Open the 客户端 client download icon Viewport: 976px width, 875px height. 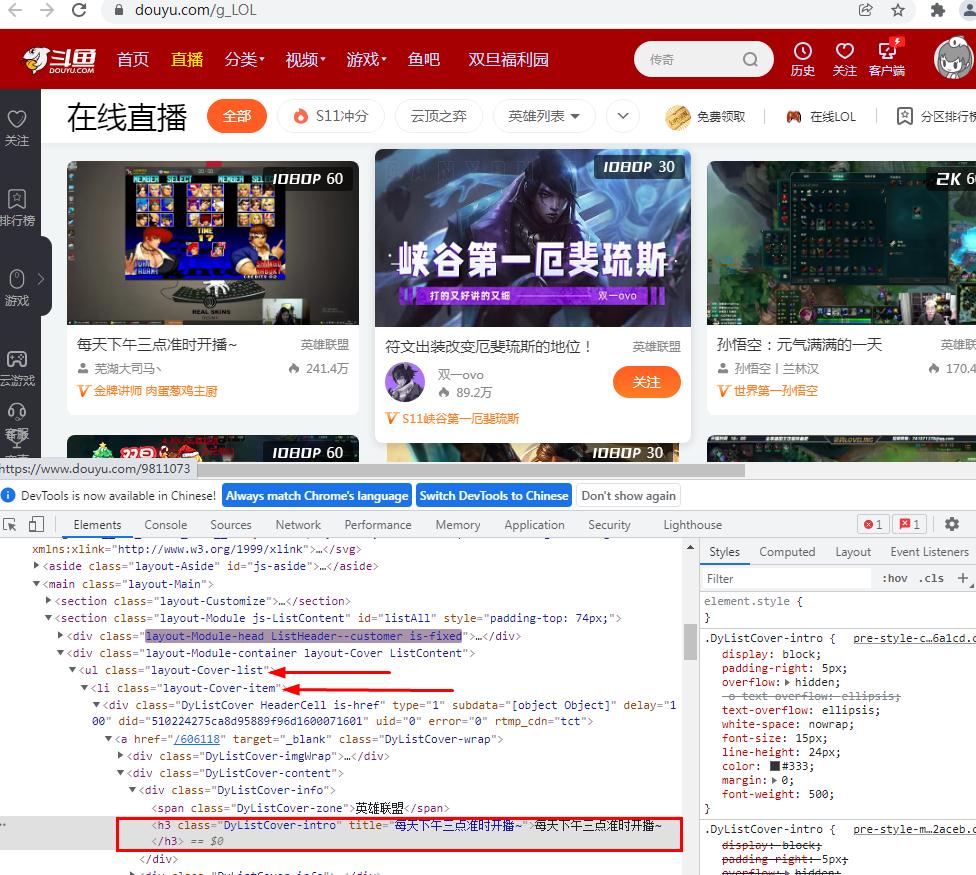tap(887, 59)
